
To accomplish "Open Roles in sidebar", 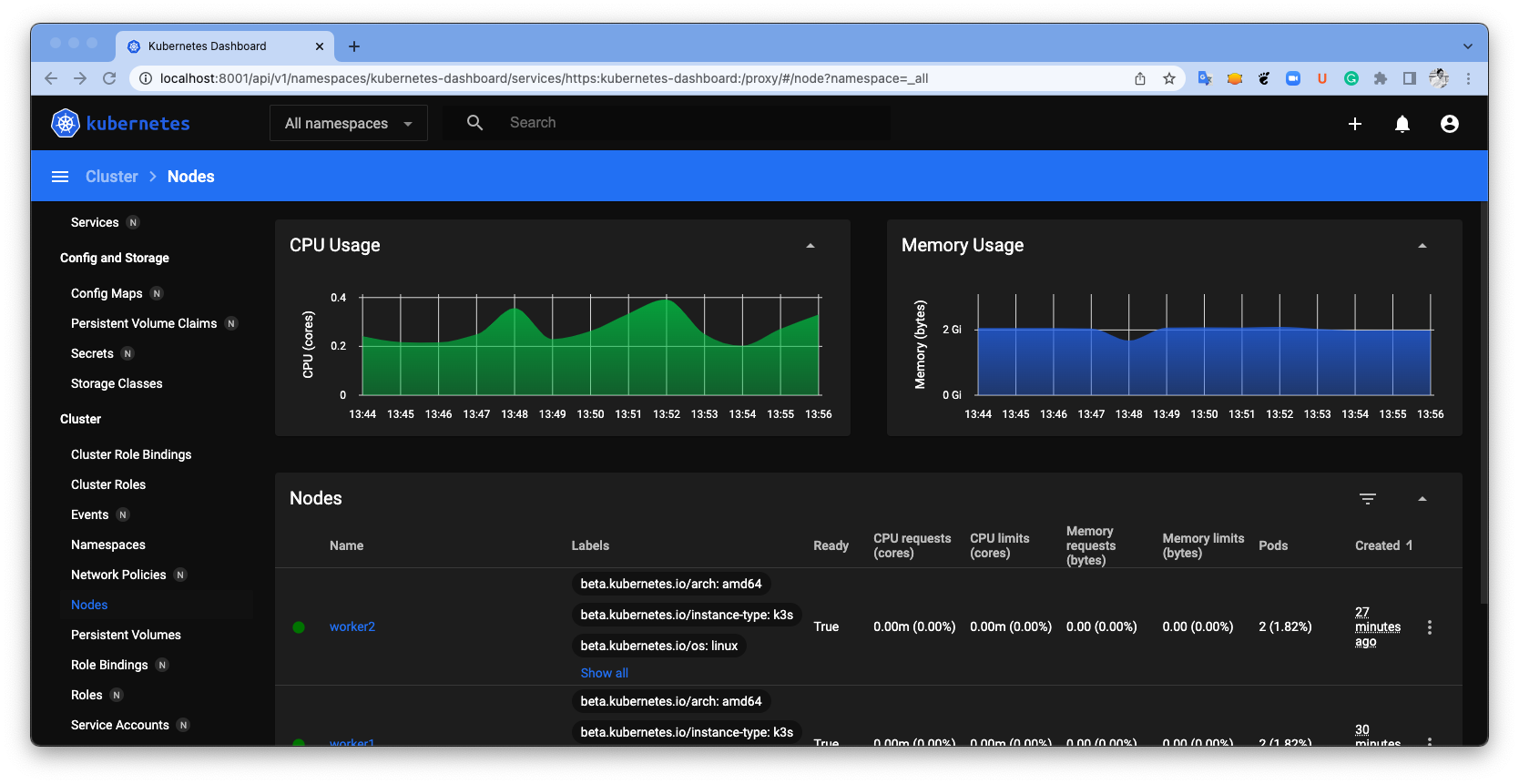I will [87, 695].
